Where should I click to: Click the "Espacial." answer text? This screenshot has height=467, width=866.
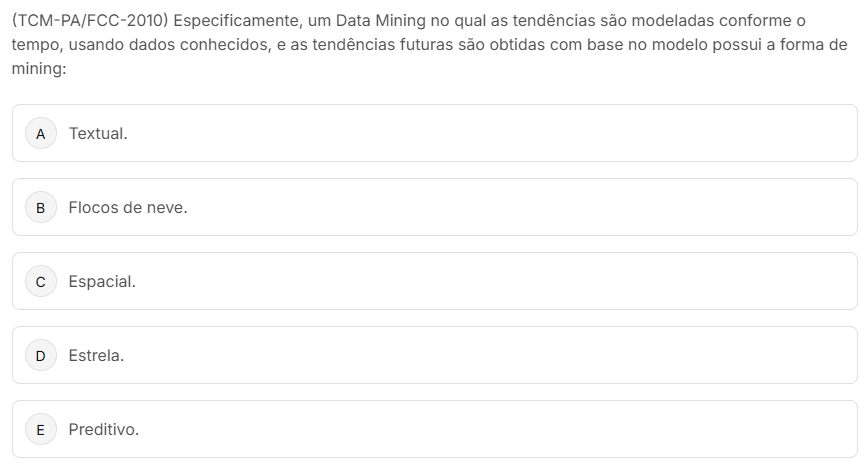tap(102, 282)
